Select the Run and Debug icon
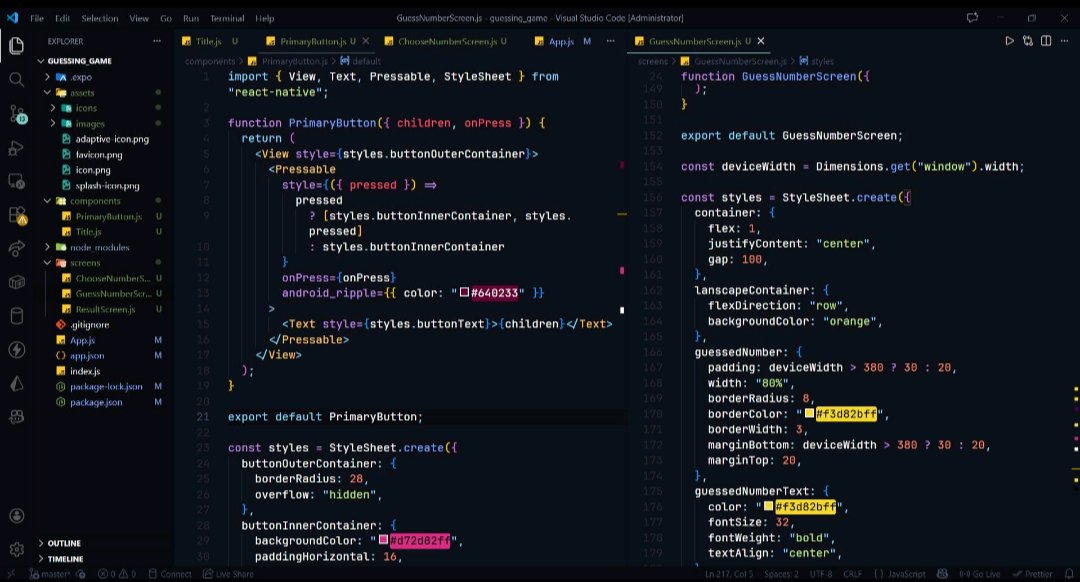Image resolution: width=1080 pixels, height=582 pixels. pyautogui.click(x=15, y=150)
